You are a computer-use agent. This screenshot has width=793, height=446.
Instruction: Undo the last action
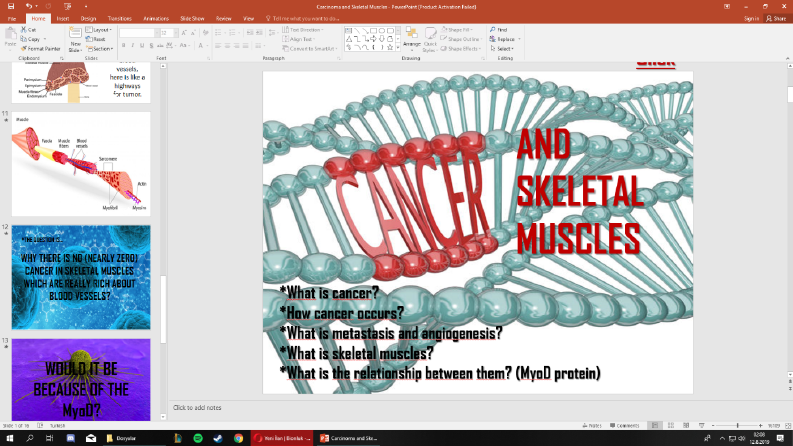[29, 7]
